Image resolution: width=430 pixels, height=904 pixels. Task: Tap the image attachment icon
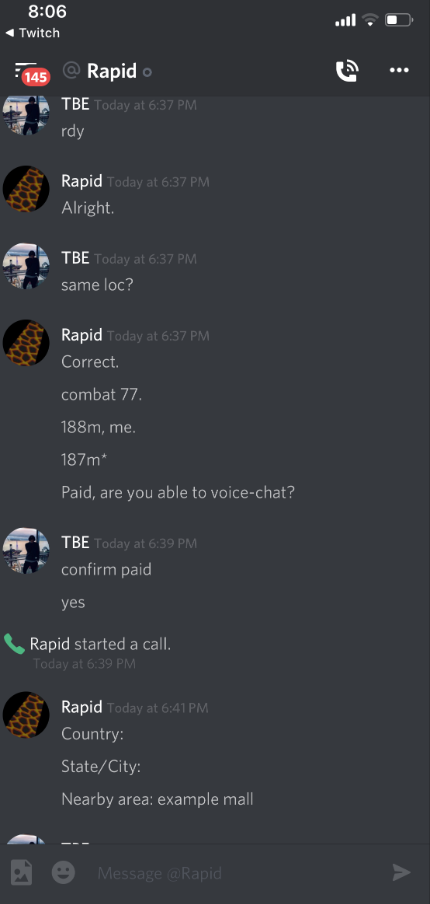(22, 872)
